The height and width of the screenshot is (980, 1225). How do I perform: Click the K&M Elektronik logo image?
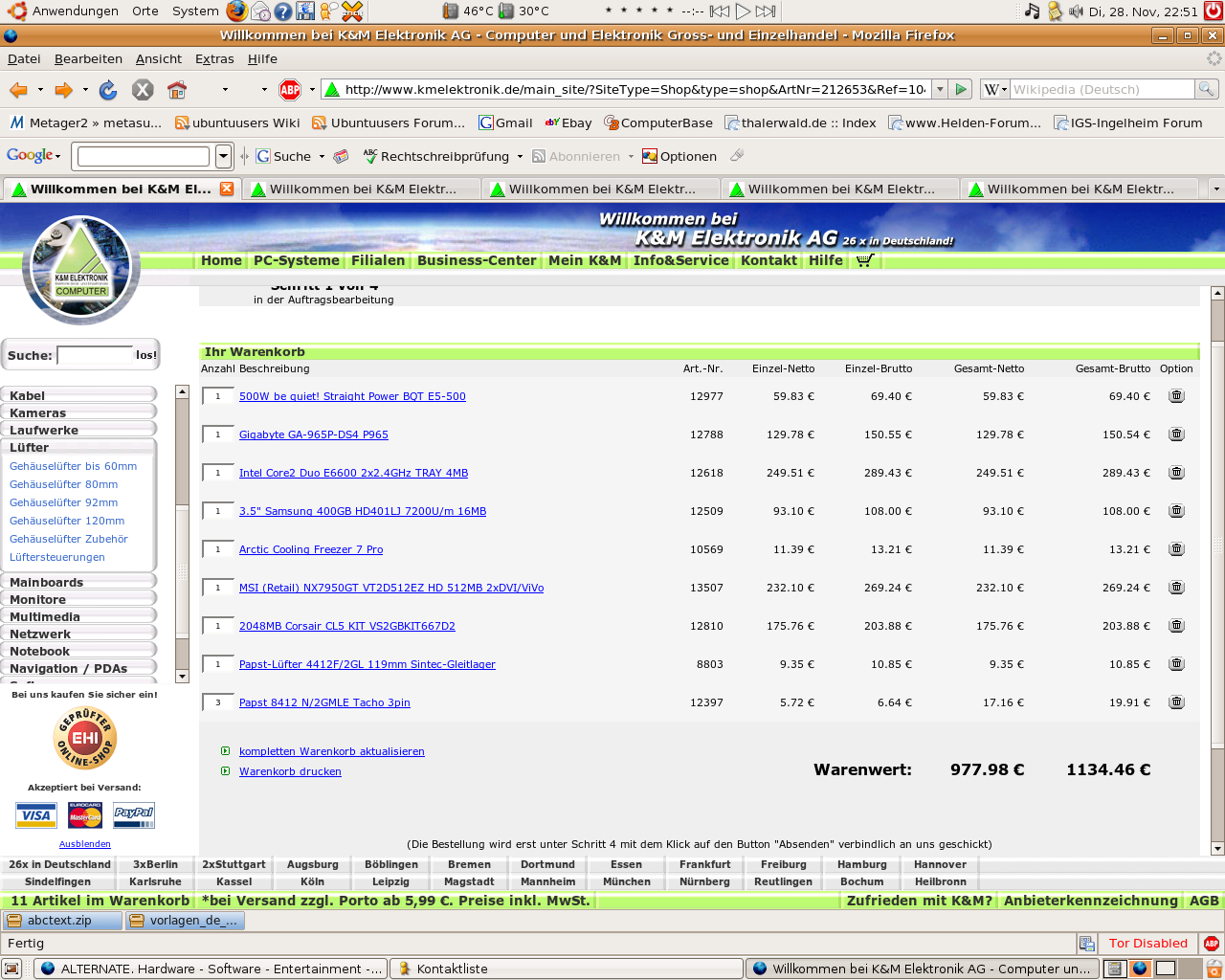(x=81, y=270)
